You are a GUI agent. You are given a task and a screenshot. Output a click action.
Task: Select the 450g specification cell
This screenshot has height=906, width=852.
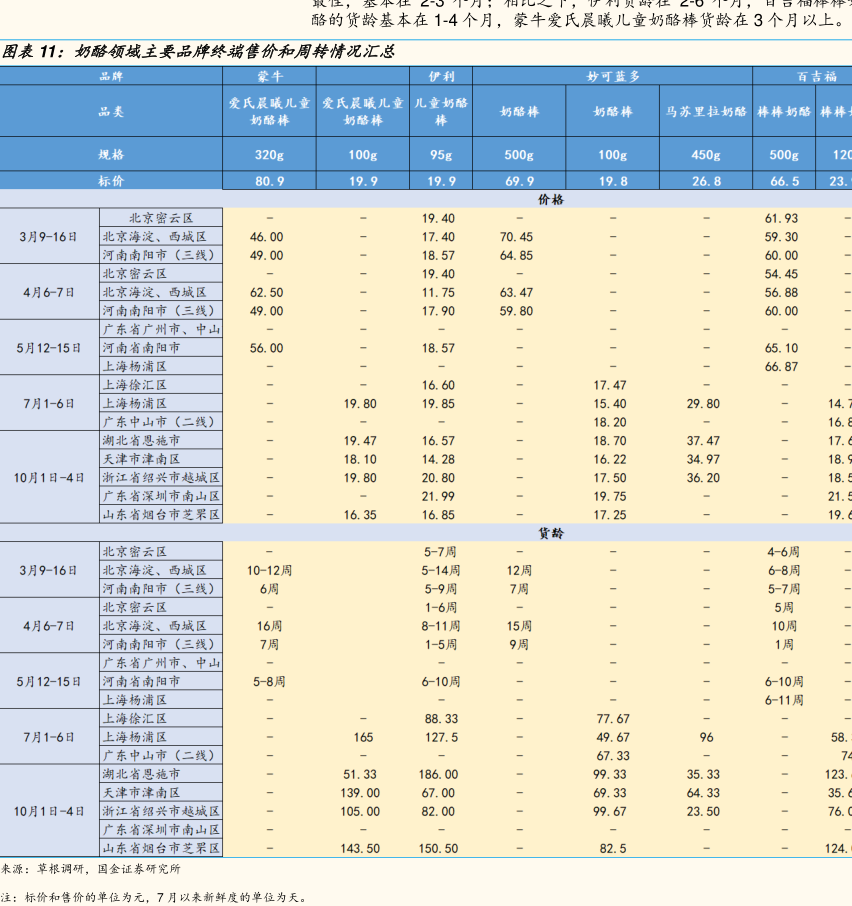tap(706, 154)
